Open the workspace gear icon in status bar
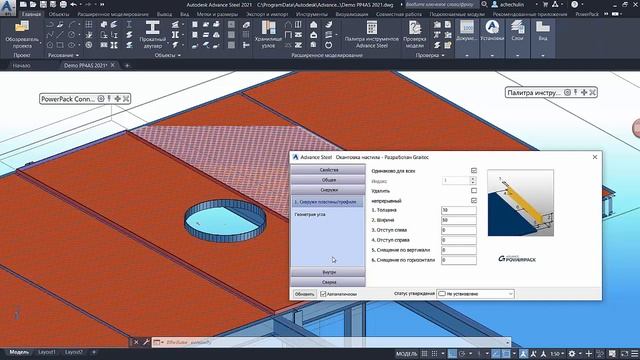The height and width of the screenshot is (360, 640). (x=572, y=353)
